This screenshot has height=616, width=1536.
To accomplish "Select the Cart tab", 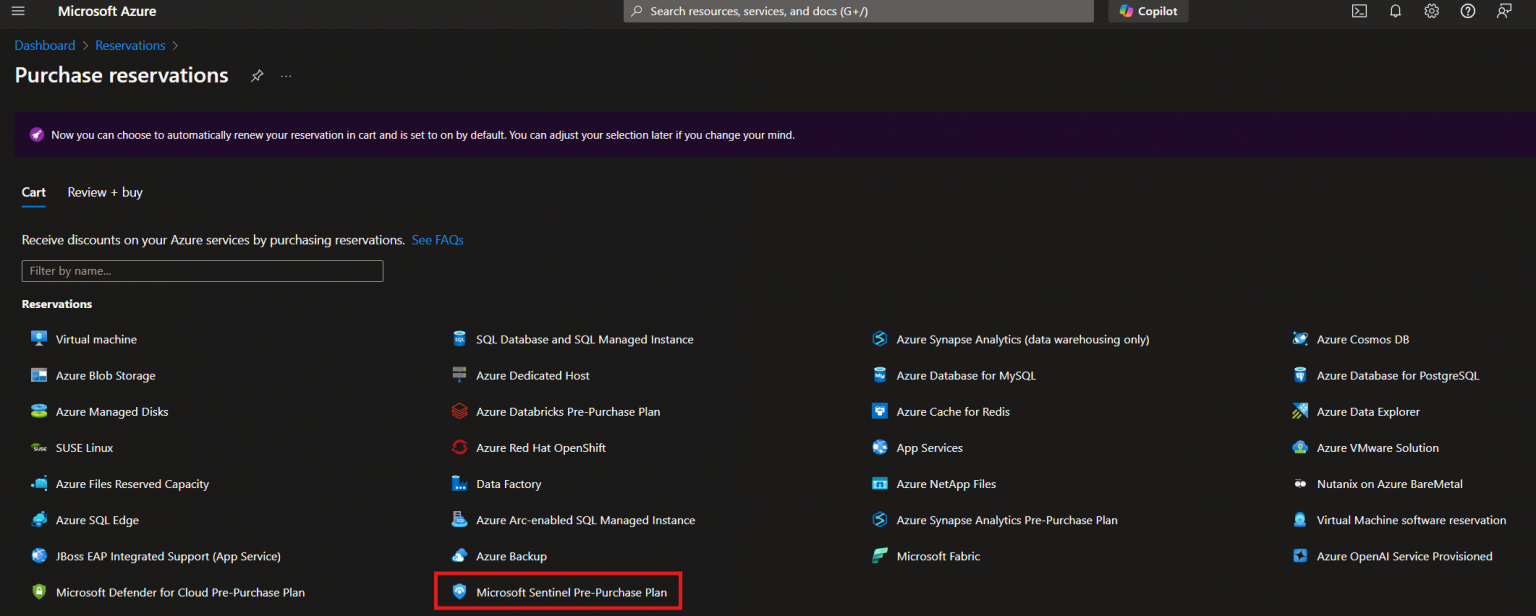I will coord(34,192).
